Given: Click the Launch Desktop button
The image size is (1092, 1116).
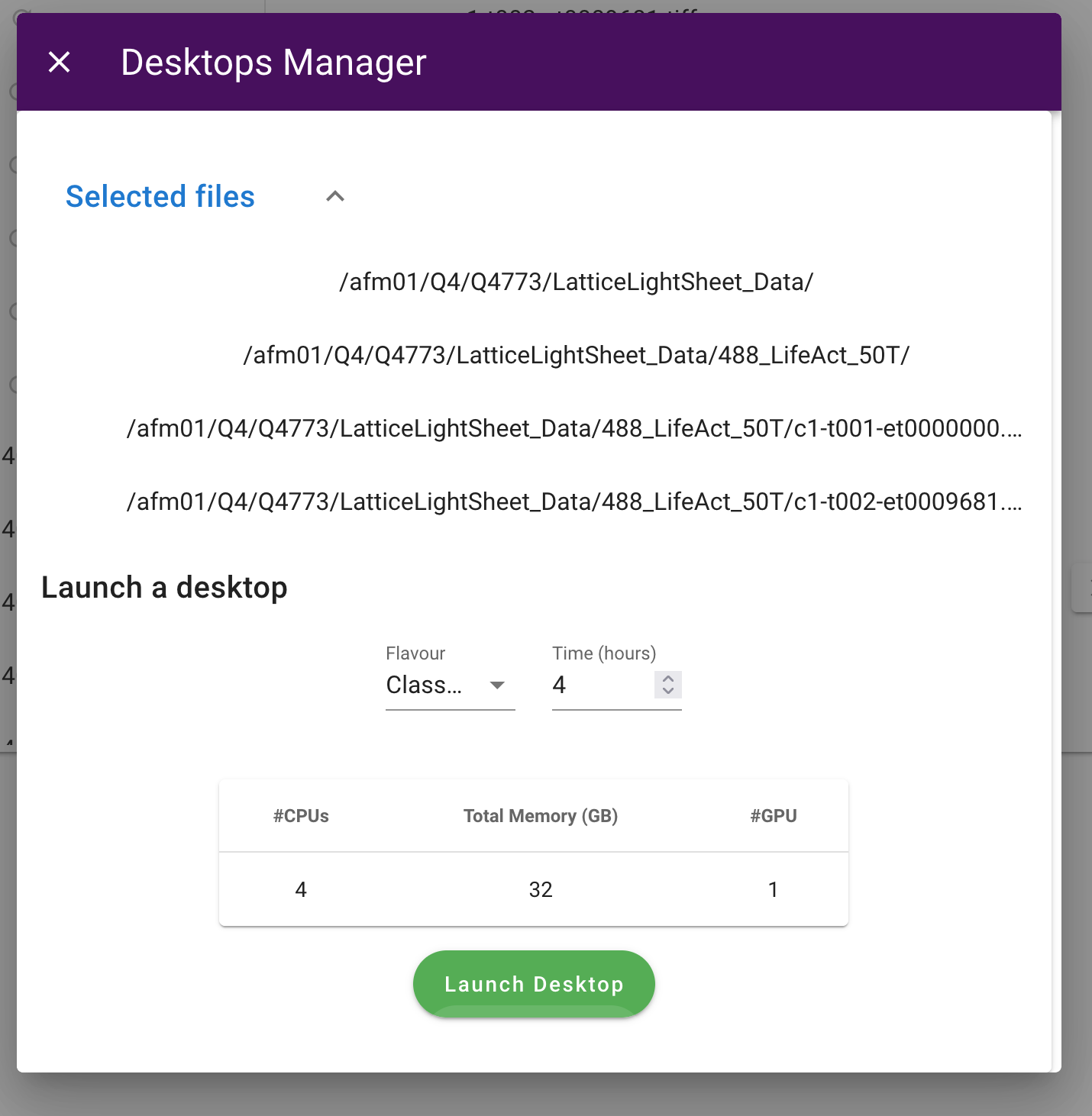Looking at the screenshot, I should pyautogui.click(x=533, y=984).
